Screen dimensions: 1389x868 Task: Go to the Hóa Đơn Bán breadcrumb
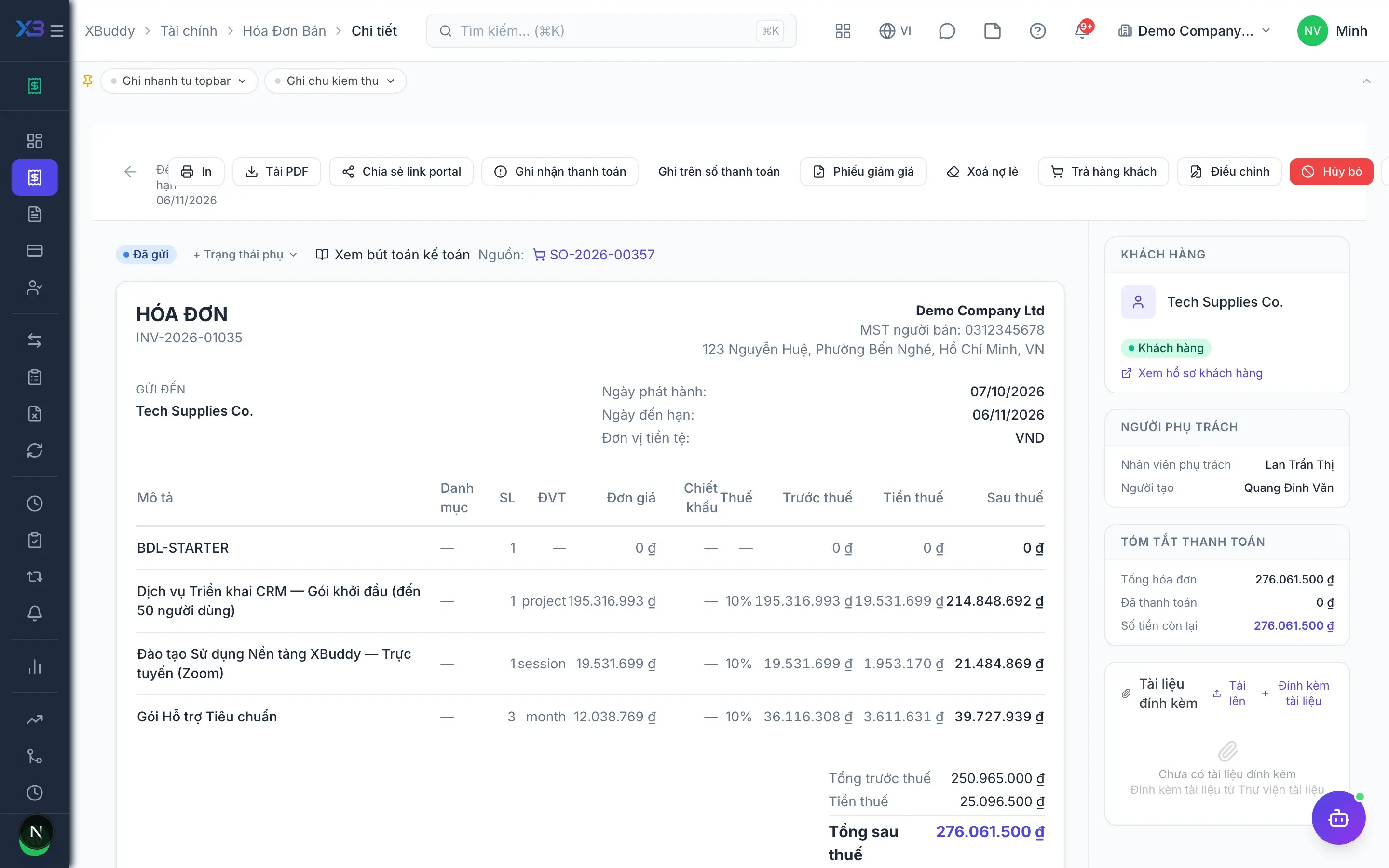pos(284,30)
